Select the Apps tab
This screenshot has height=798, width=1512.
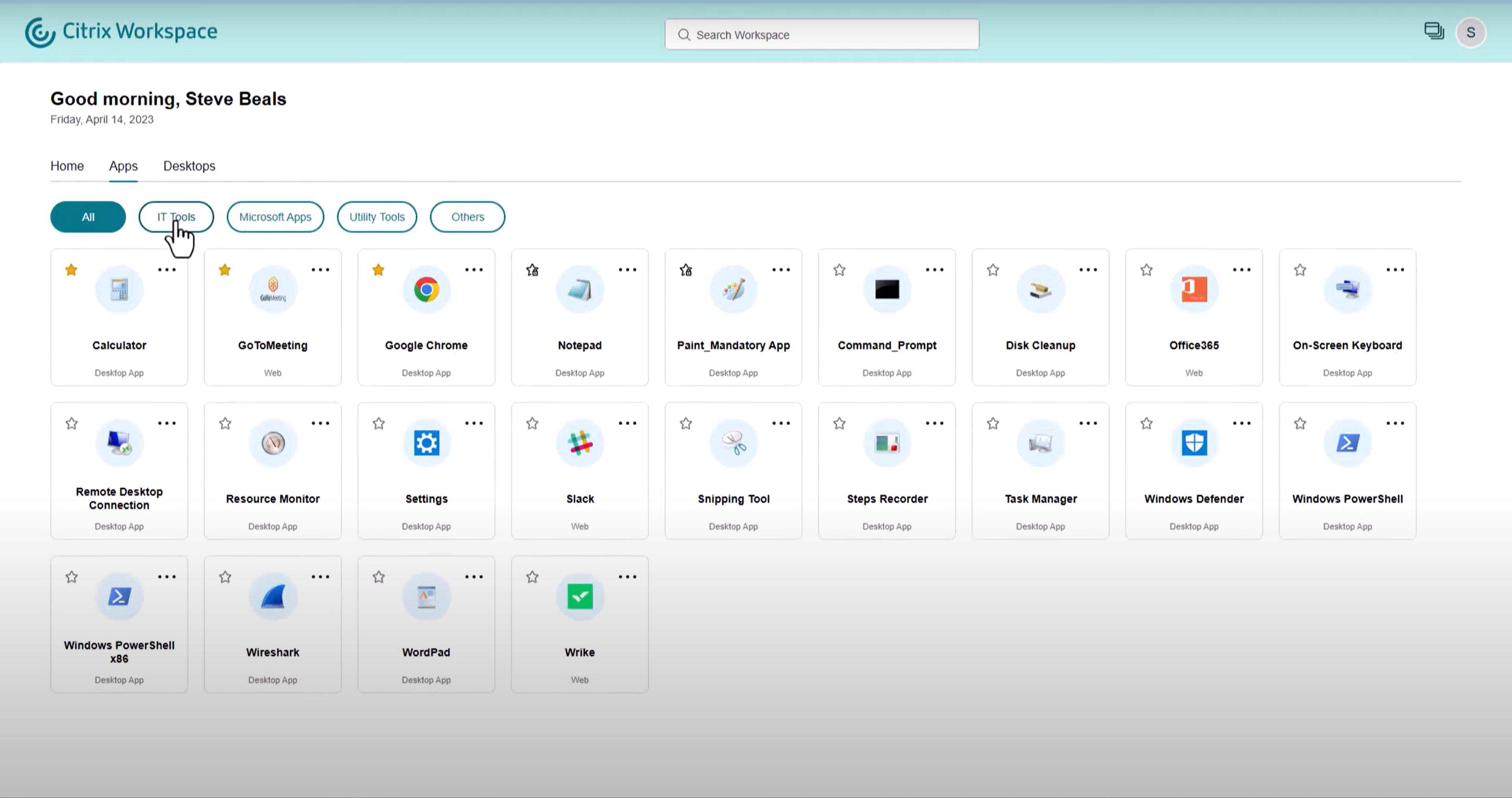[123, 166]
